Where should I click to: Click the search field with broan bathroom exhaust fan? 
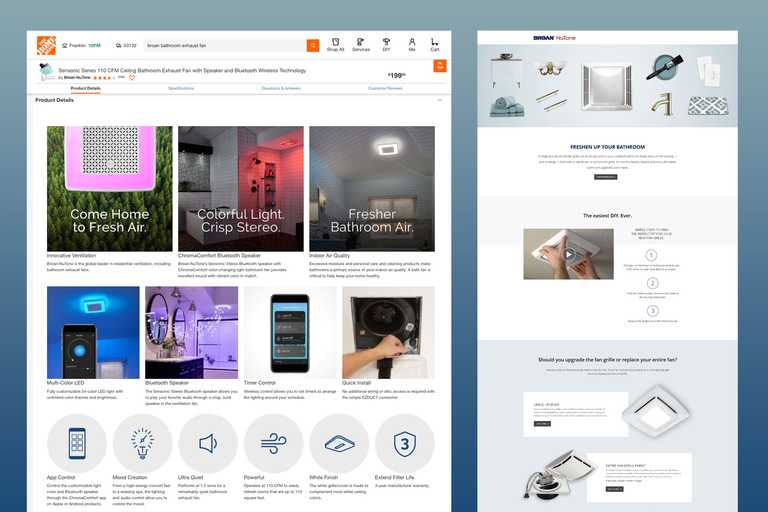[225, 46]
